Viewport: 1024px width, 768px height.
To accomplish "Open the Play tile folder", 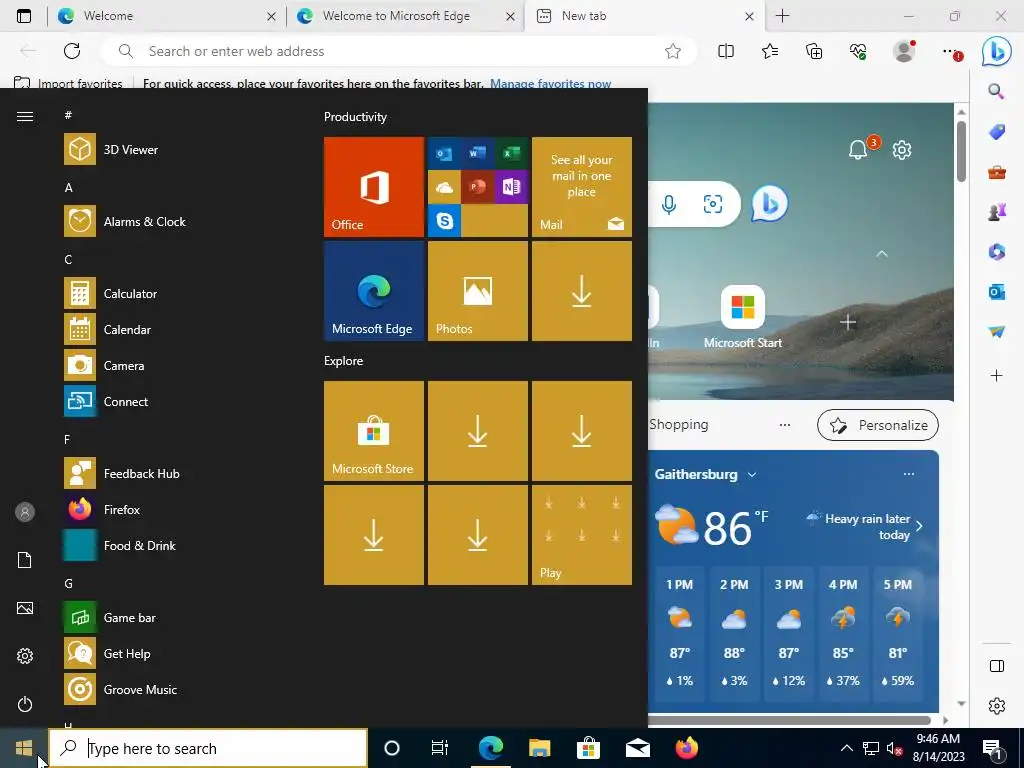I will pyautogui.click(x=582, y=535).
